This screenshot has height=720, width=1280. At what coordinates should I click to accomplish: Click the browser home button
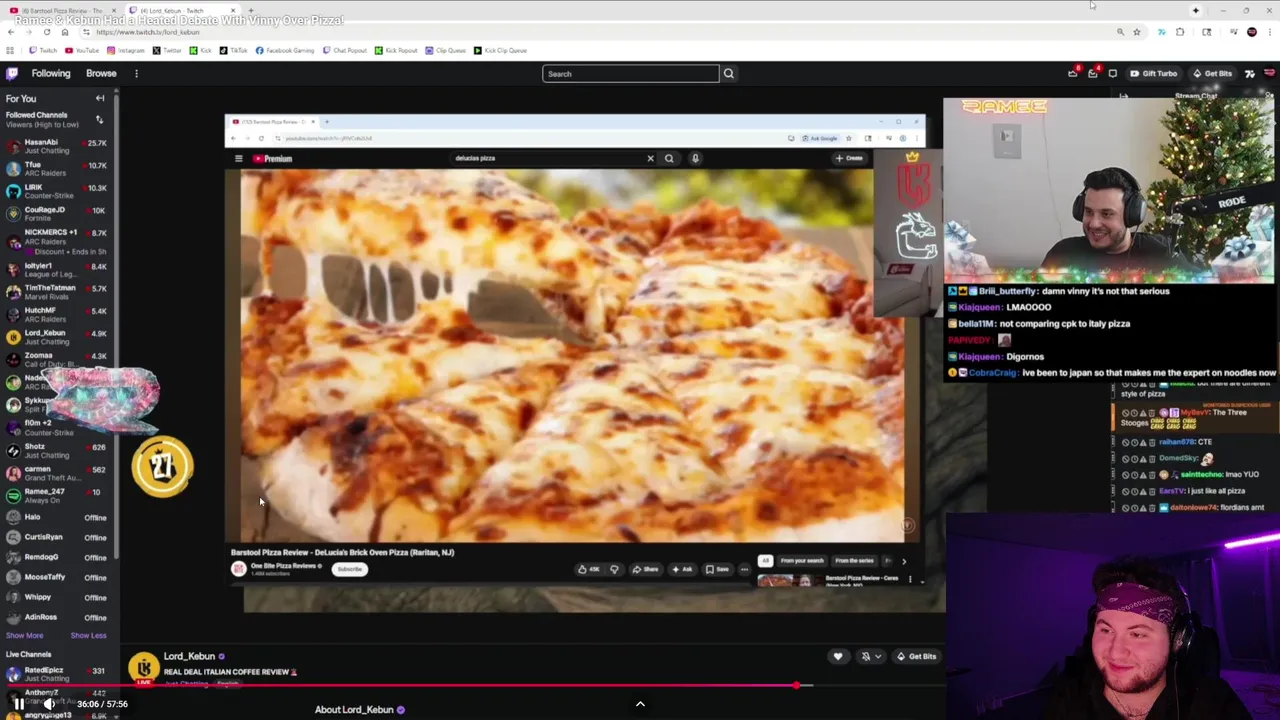[x=65, y=32]
